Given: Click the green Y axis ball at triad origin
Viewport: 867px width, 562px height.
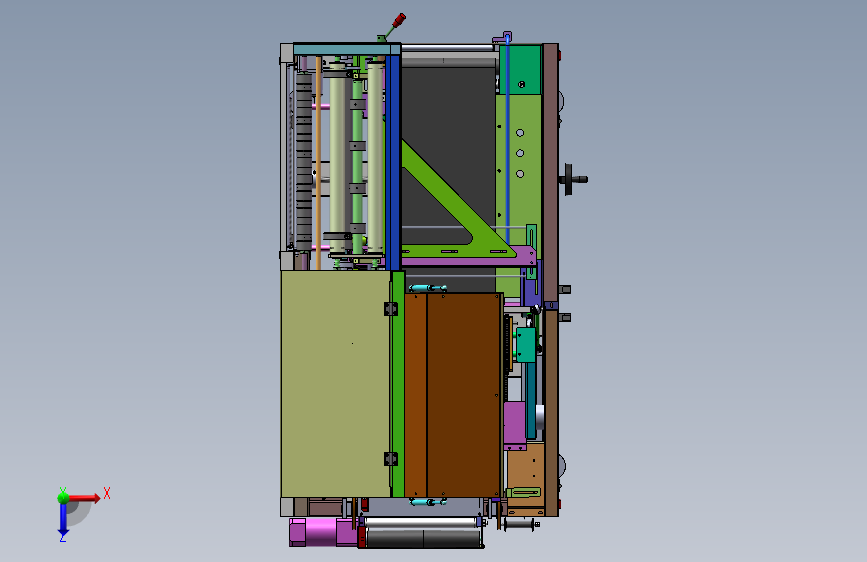Looking at the screenshot, I should [63, 497].
